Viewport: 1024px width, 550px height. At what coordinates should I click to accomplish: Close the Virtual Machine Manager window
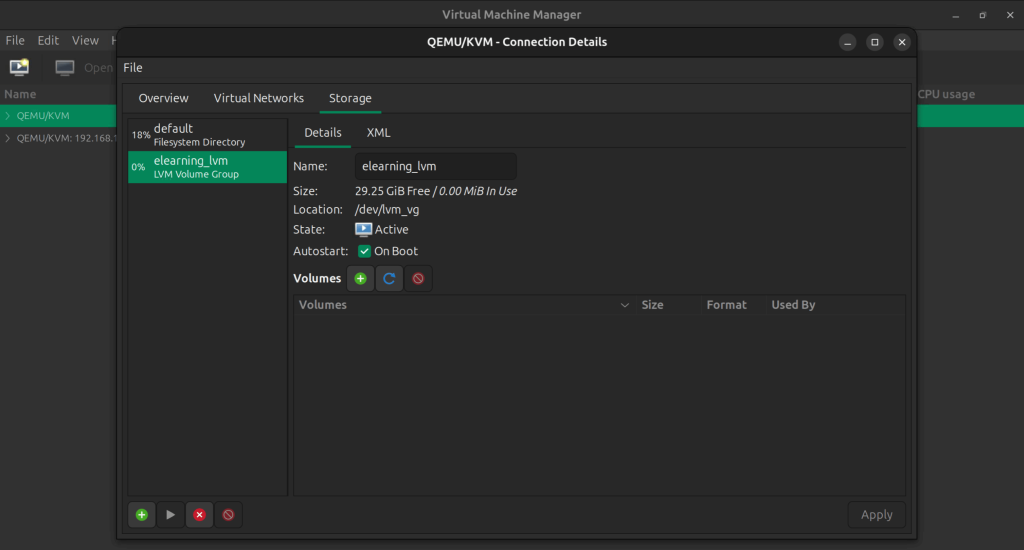(x=1010, y=15)
